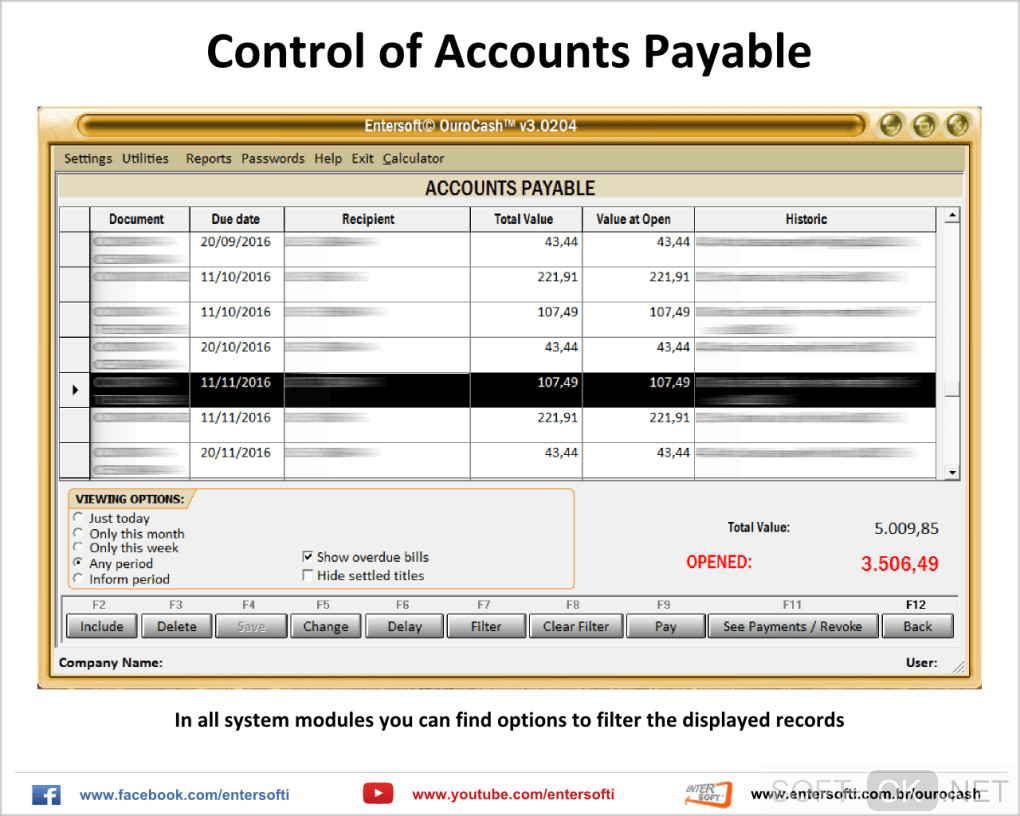Image resolution: width=1020 pixels, height=816 pixels.
Task: Click the first gold round title bar button
Action: click(x=891, y=125)
